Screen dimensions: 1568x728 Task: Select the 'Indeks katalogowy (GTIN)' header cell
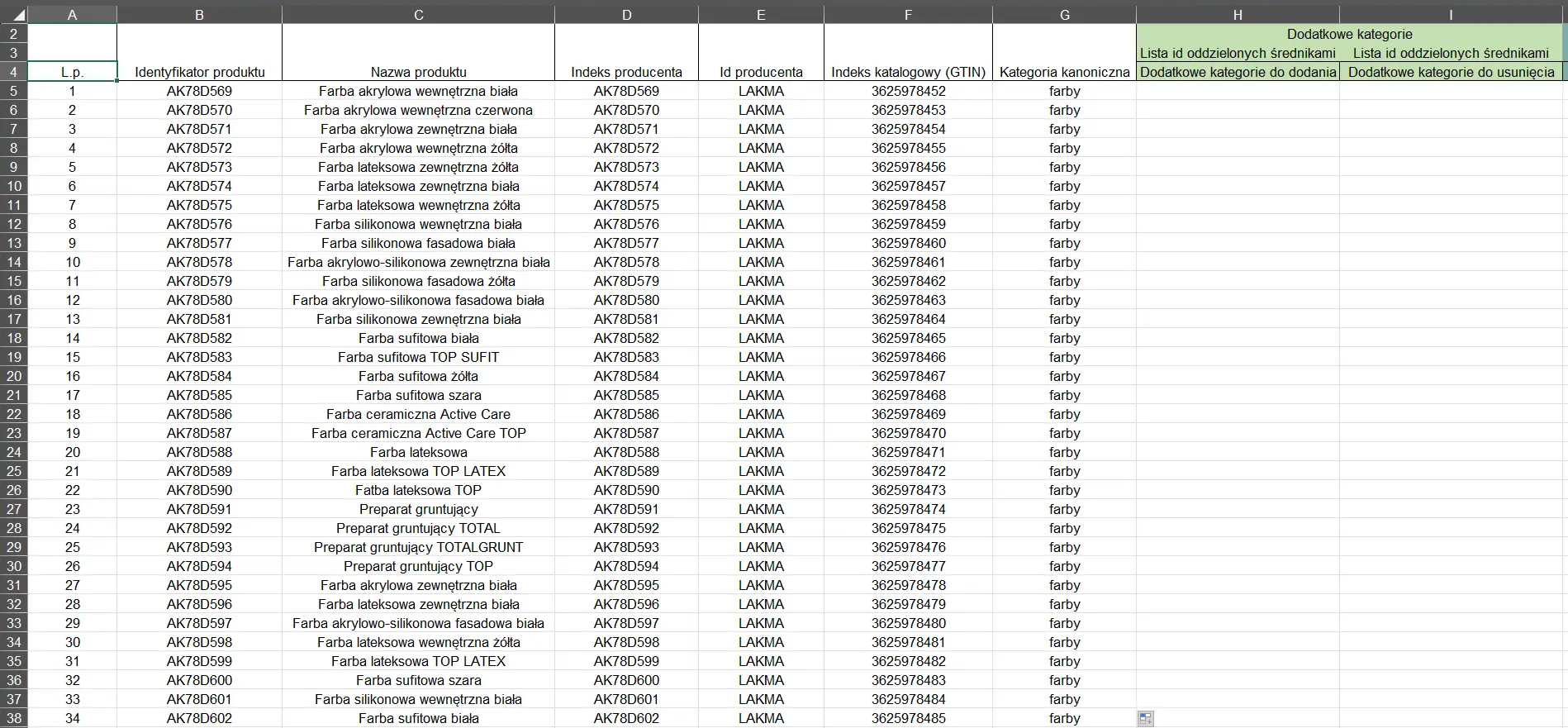click(908, 72)
